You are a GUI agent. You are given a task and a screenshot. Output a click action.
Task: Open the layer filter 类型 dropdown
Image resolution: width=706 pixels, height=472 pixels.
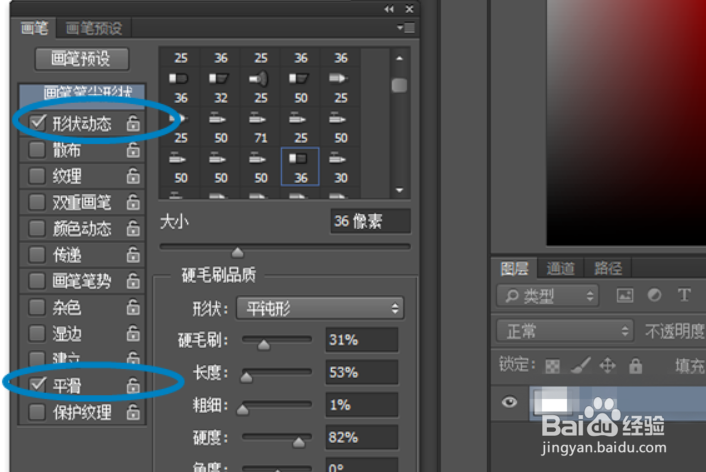click(x=548, y=296)
